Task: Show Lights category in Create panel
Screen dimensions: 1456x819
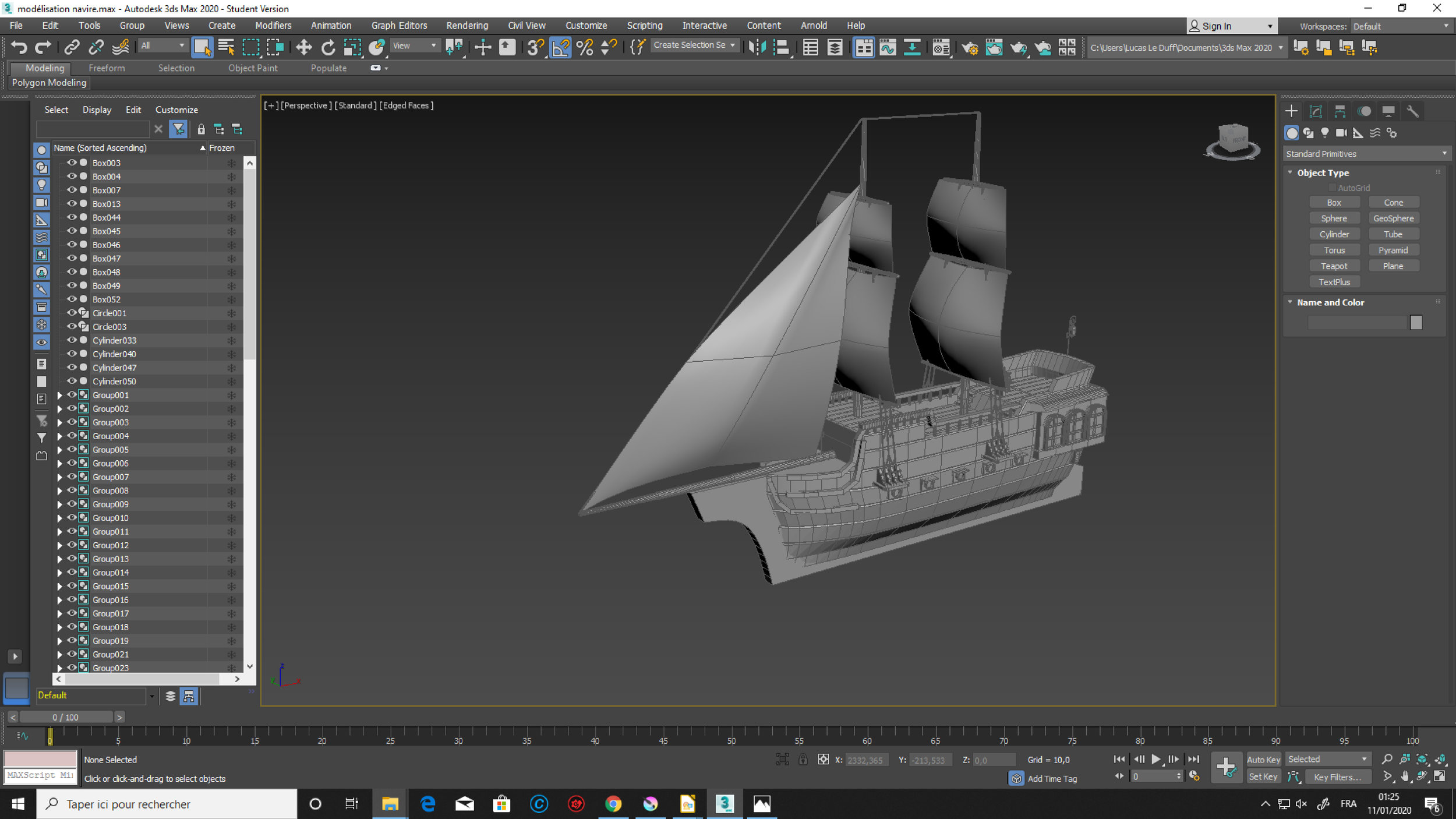Action: (1325, 133)
